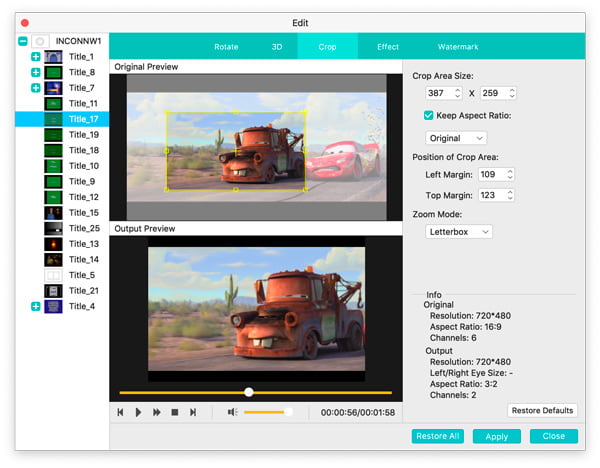
Task: Switch to the Effect tab
Action: pyautogui.click(x=388, y=47)
